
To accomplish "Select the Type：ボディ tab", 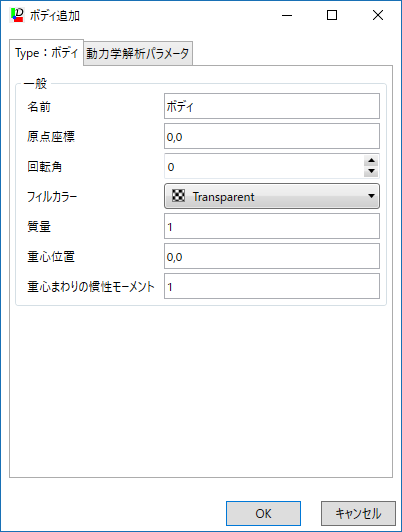I will point(46,53).
